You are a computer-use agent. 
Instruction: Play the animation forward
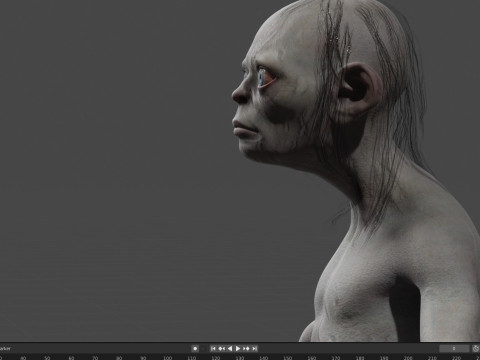tap(238, 349)
